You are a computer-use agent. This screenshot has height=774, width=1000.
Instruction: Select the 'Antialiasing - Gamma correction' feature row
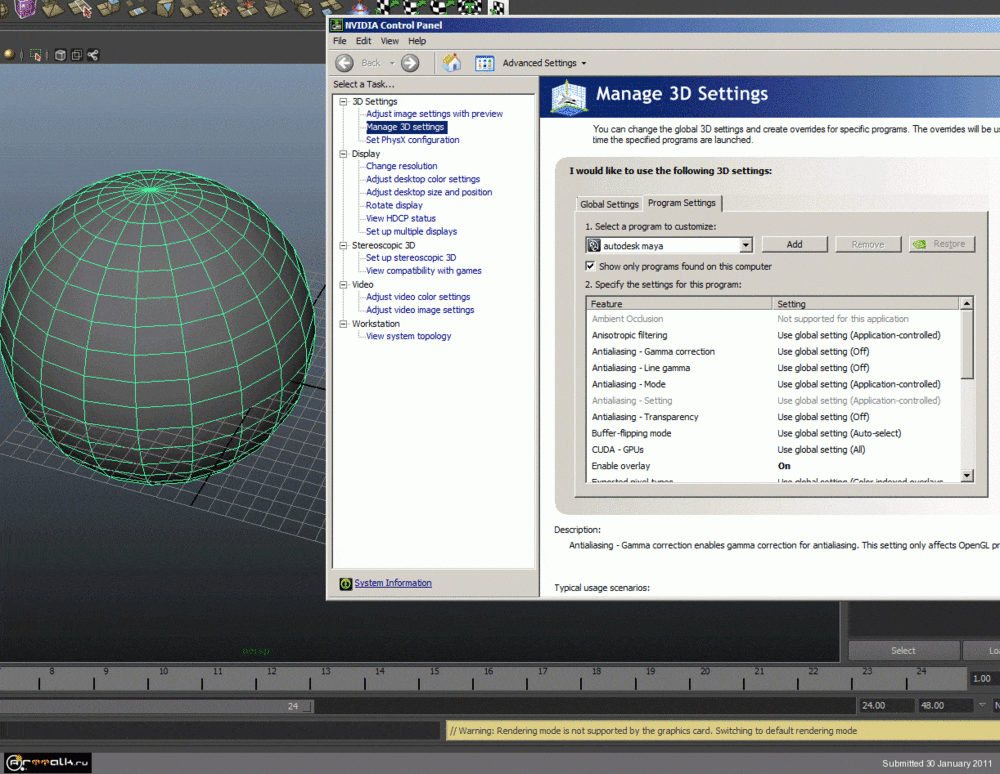[x=772, y=352]
